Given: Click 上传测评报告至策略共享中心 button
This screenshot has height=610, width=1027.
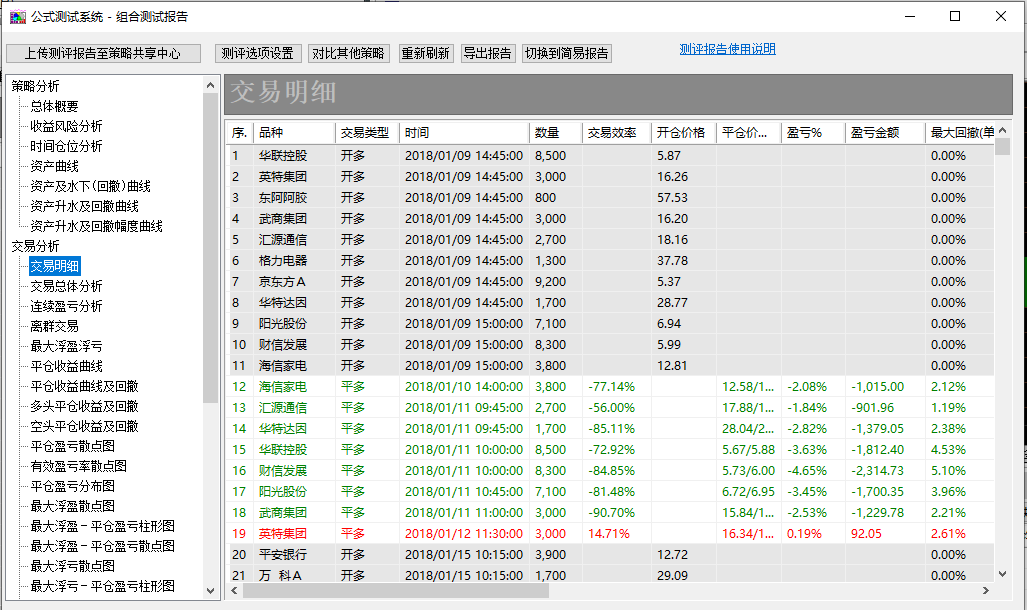Looking at the screenshot, I should click(103, 53).
